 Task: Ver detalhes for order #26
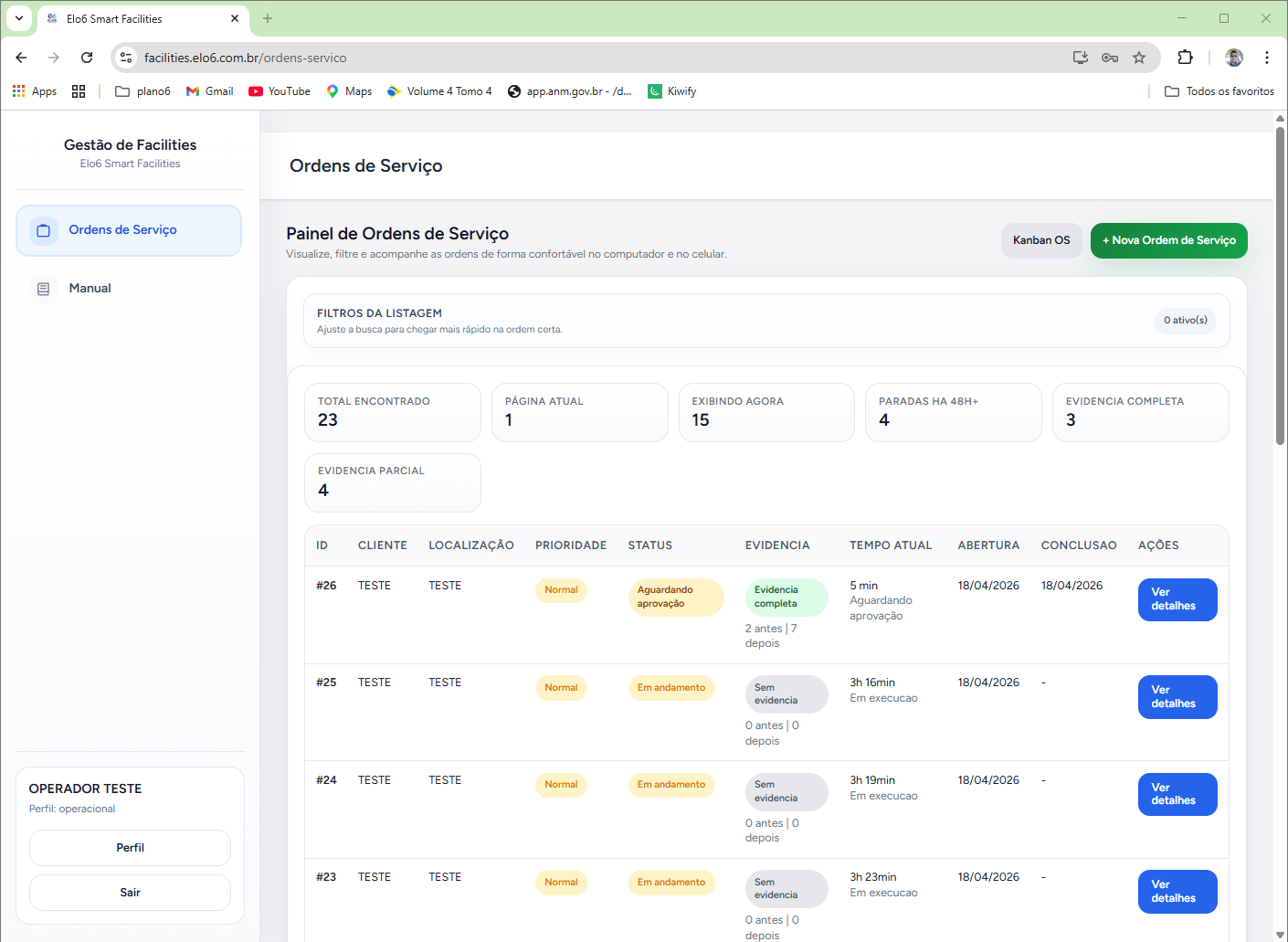click(1177, 599)
